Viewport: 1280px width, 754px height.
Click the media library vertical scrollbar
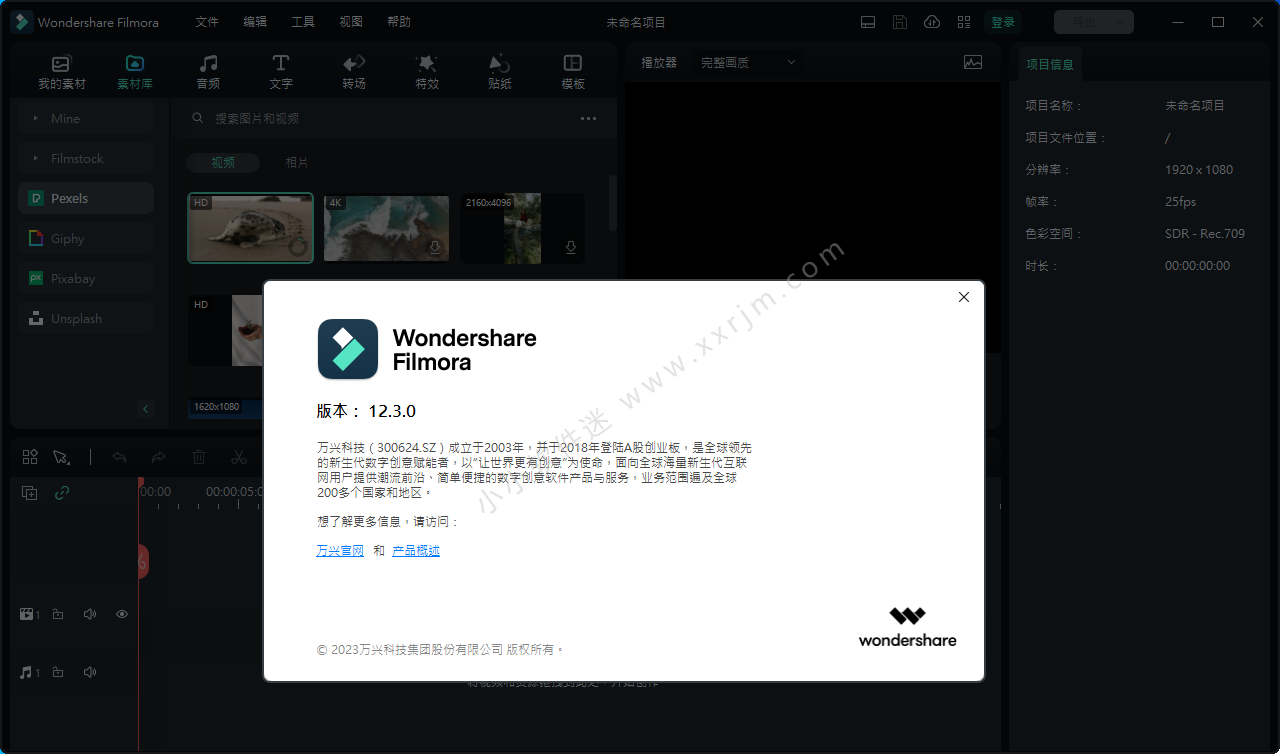pyautogui.click(x=613, y=203)
